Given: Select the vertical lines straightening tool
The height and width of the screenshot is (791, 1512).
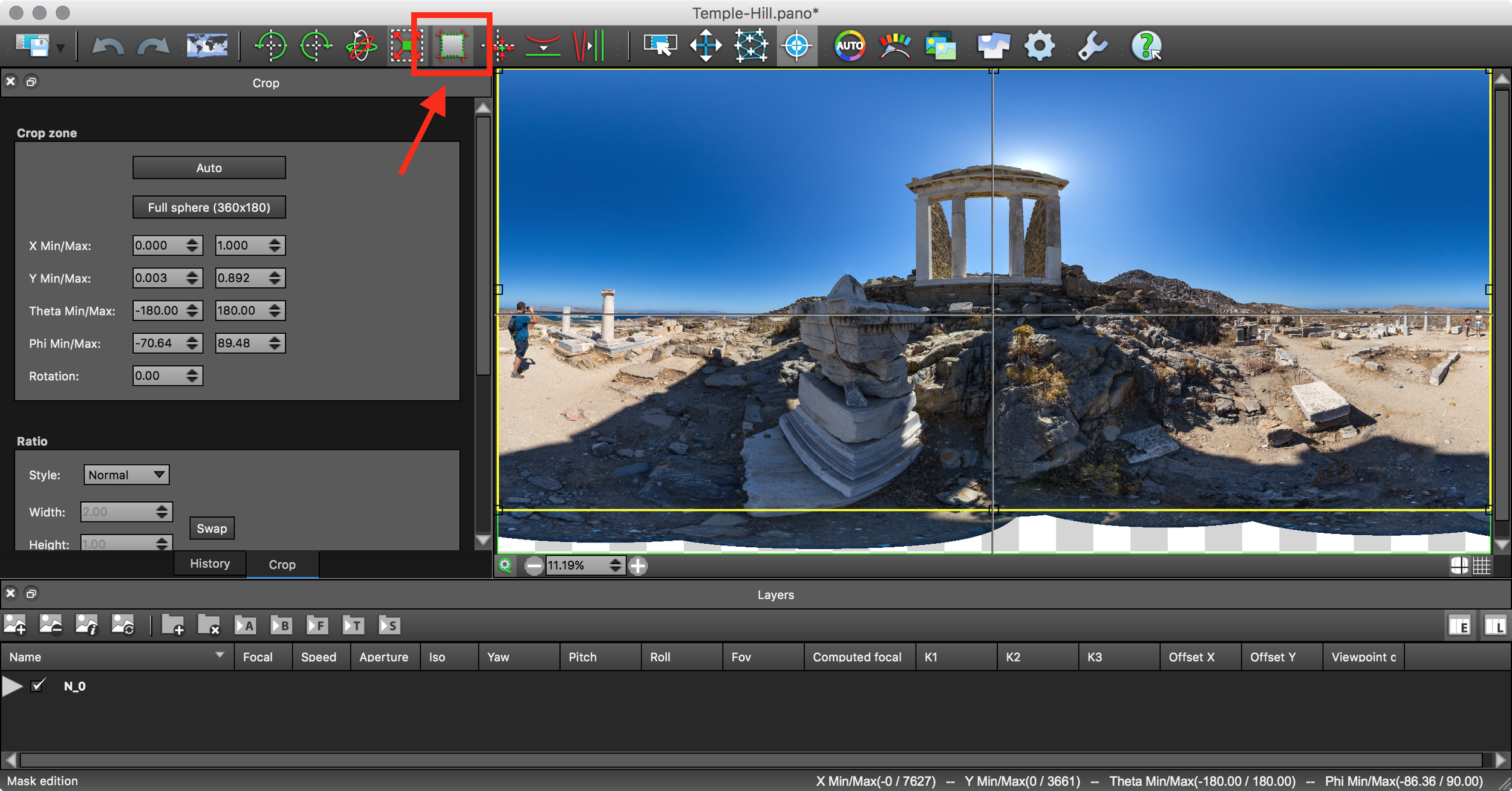Looking at the screenshot, I should tap(588, 45).
